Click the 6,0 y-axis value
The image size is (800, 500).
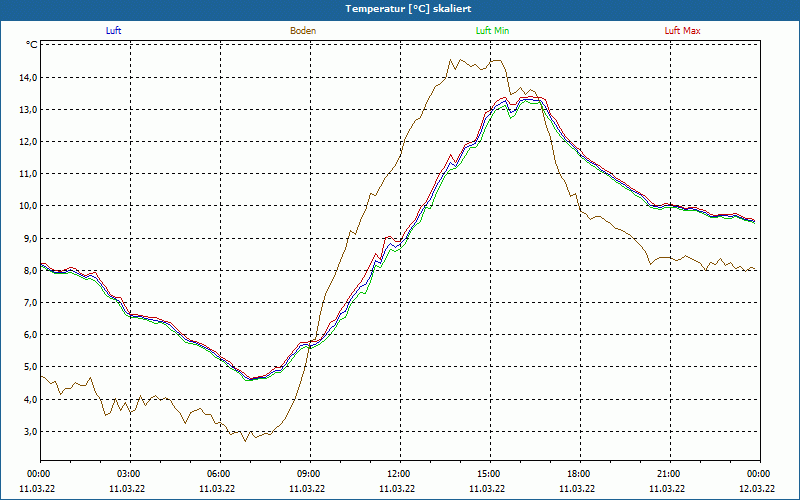click(31, 335)
